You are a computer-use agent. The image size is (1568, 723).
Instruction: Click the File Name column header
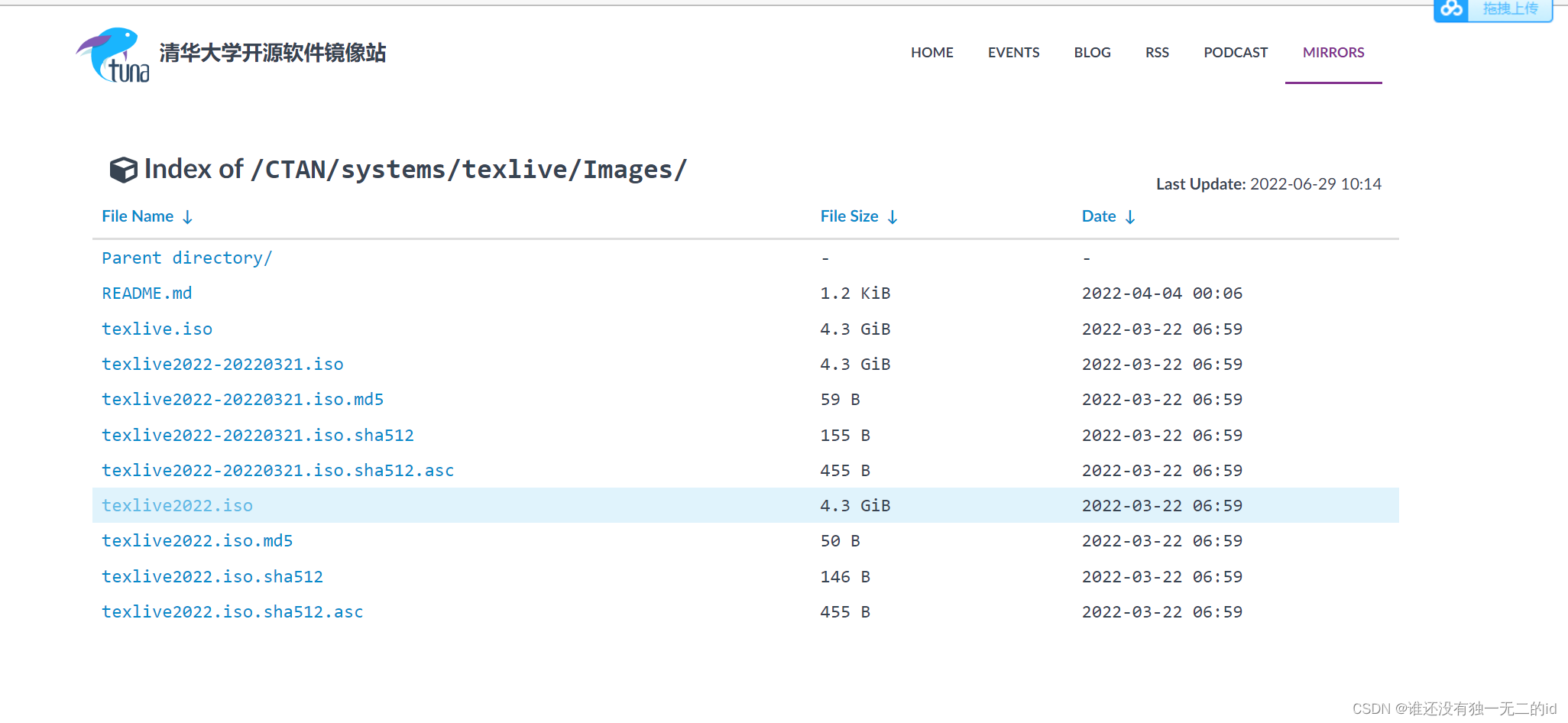(x=138, y=216)
